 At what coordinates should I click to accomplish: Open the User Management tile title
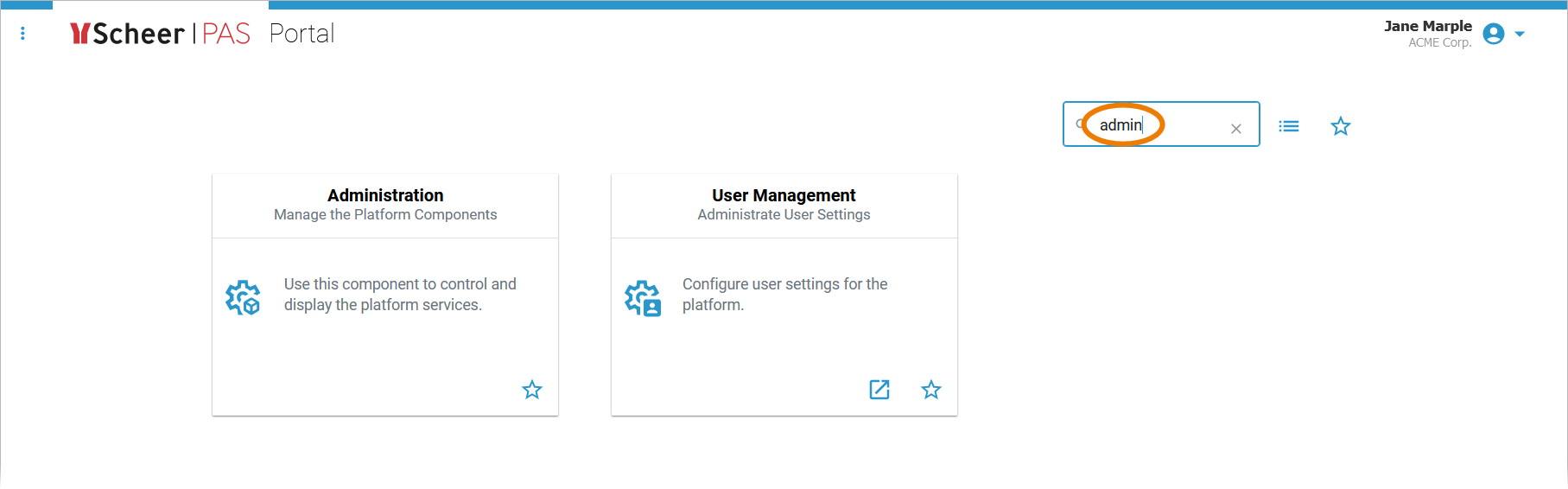[784, 195]
